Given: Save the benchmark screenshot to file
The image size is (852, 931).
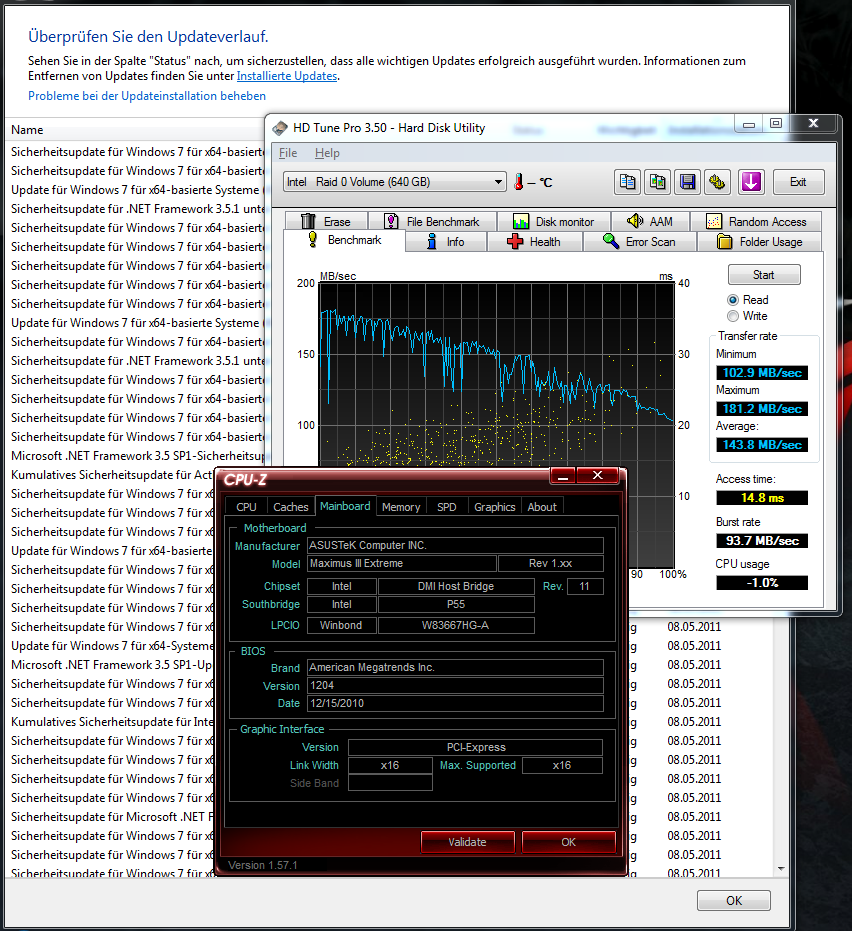Looking at the screenshot, I should (687, 181).
